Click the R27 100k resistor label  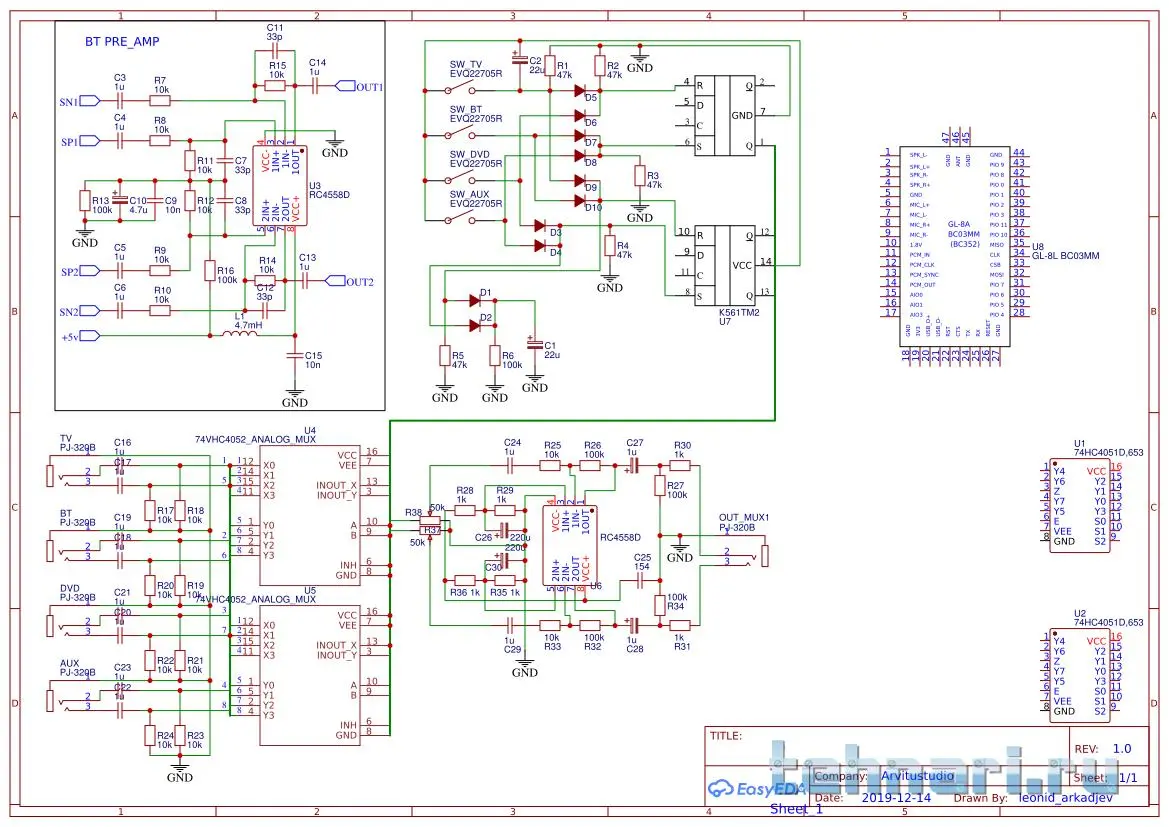click(x=677, y=490)
